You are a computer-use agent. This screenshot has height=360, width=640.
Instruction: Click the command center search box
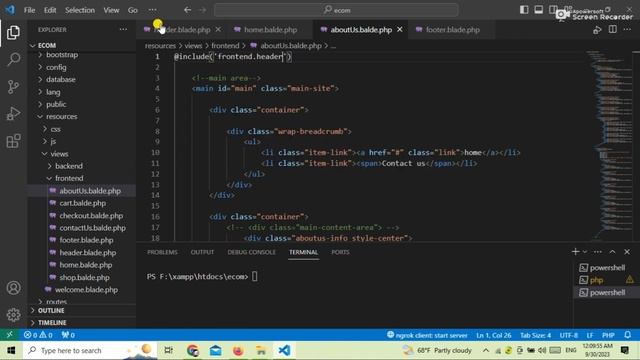tap(336, 10)
